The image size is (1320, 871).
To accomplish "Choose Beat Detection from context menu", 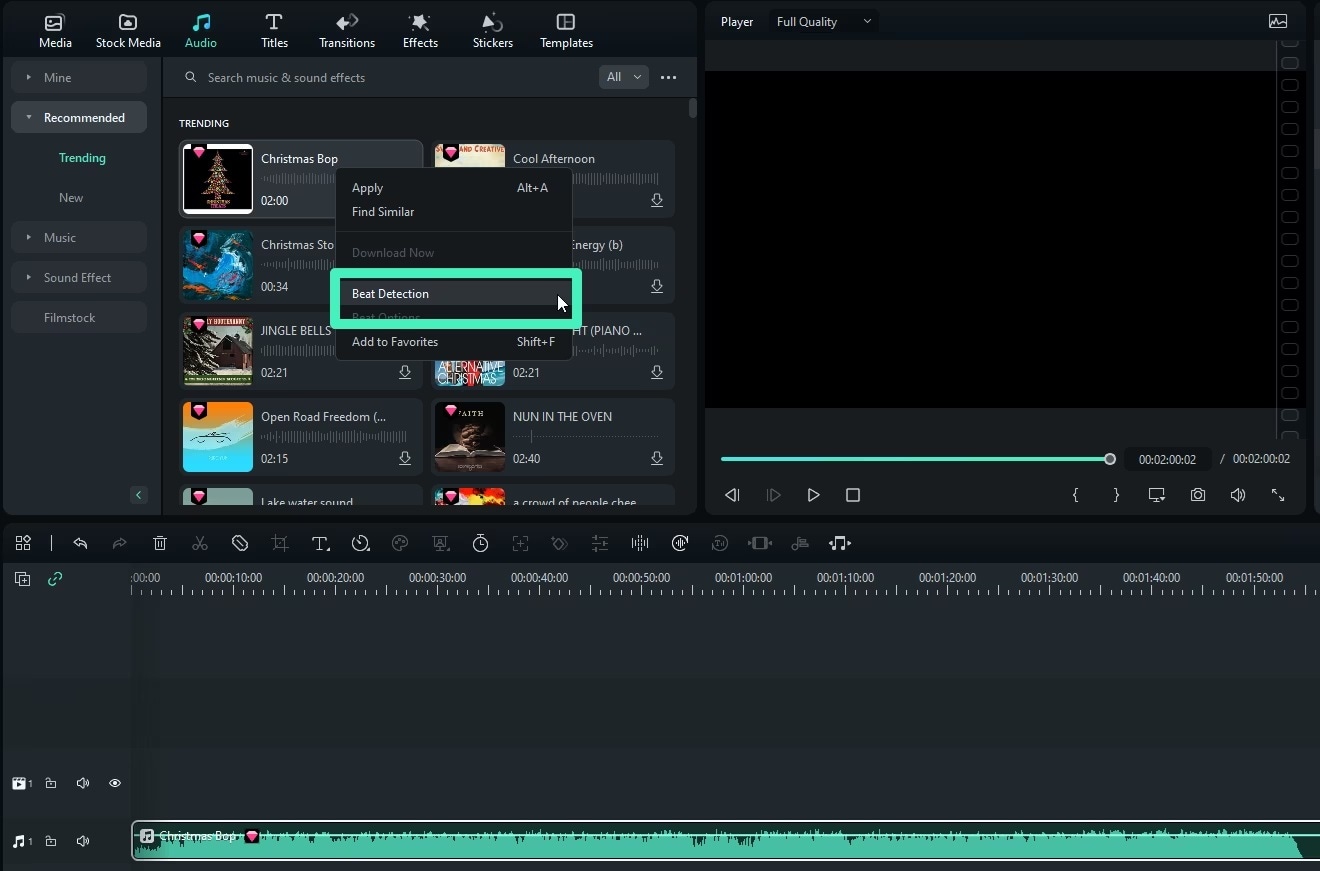I will click(454, 294).
